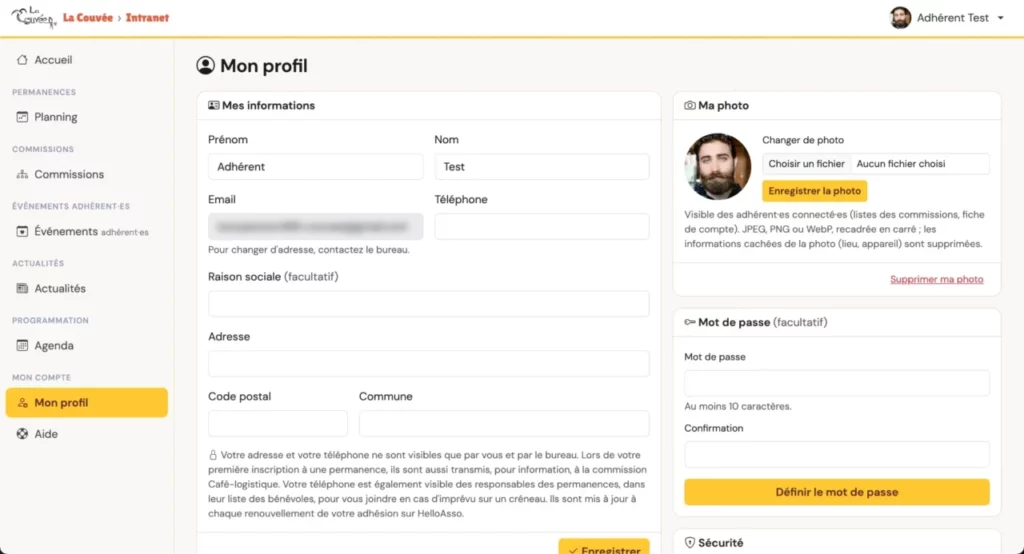Viewport: 1024px width, 554px height.
Task: Click Enregistrer la photo button
Action: (x=814, y=191)
